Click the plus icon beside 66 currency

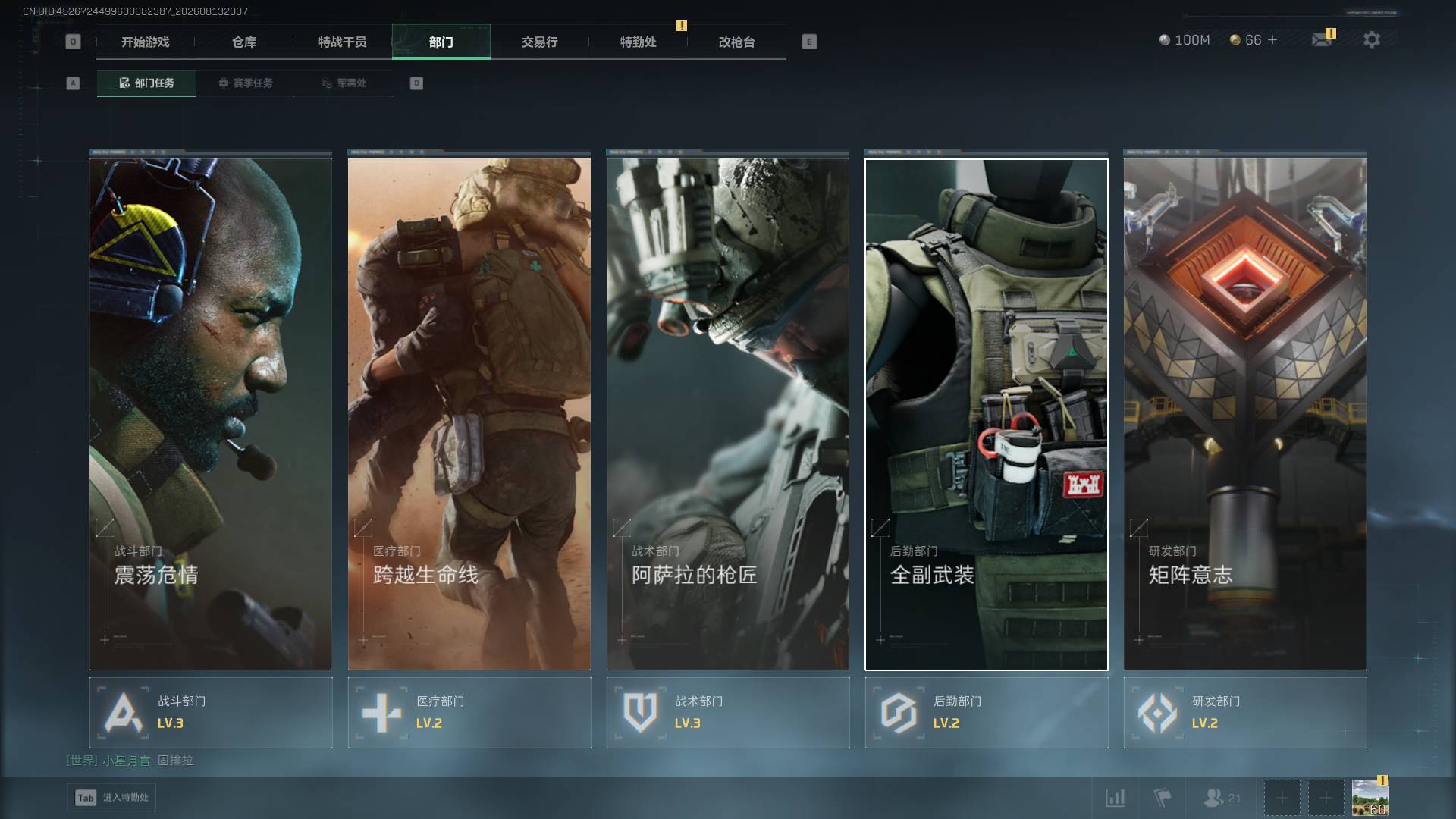coord(1272,39)
